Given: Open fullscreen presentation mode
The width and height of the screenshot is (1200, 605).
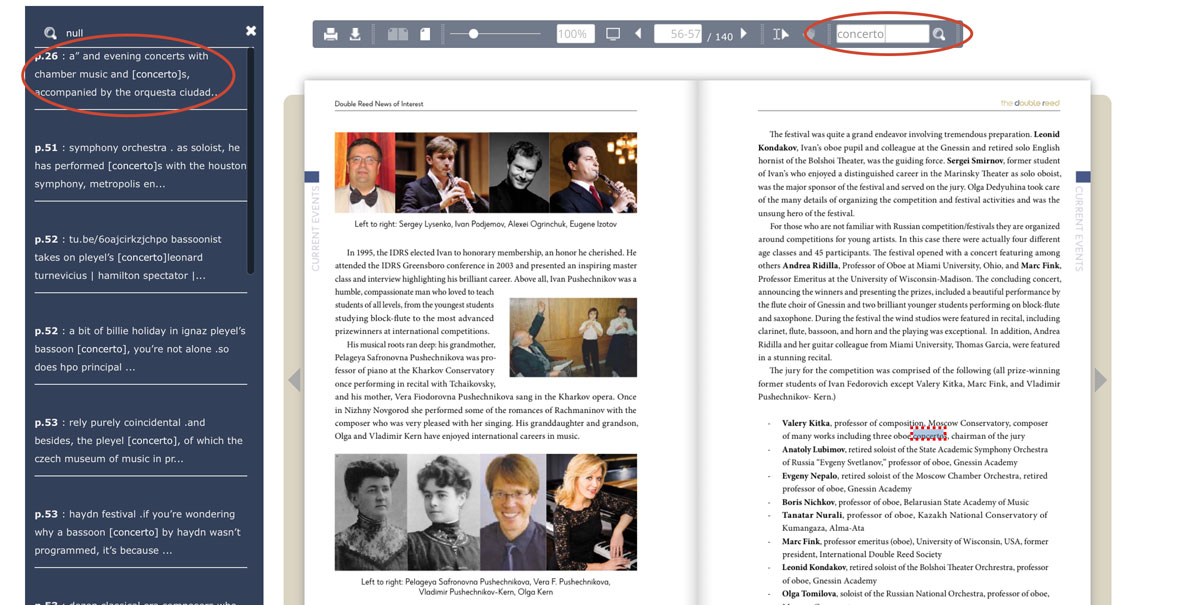Looking at the screenshot, I should [613, 34].
